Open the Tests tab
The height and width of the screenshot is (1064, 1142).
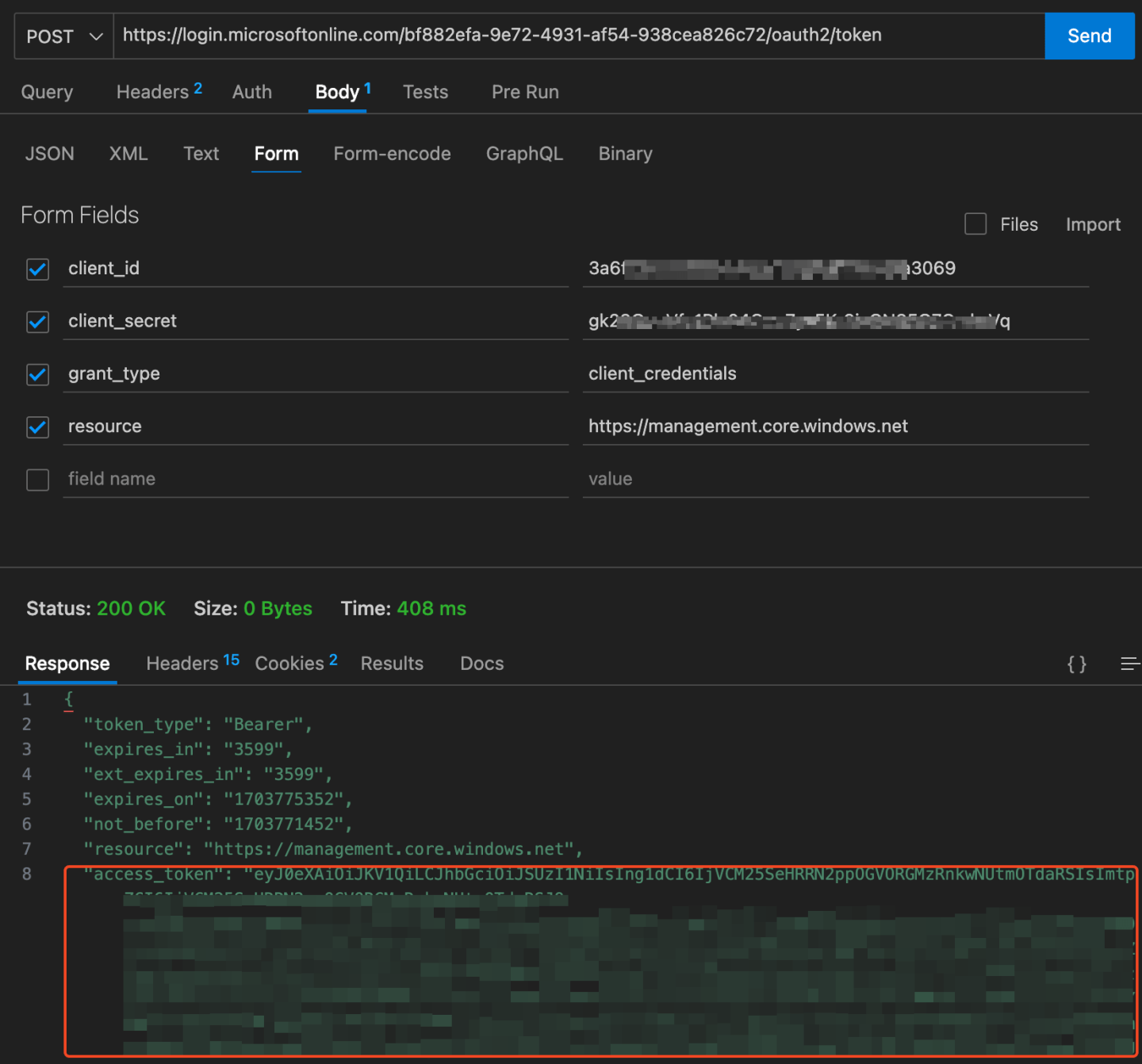point(425,92)
